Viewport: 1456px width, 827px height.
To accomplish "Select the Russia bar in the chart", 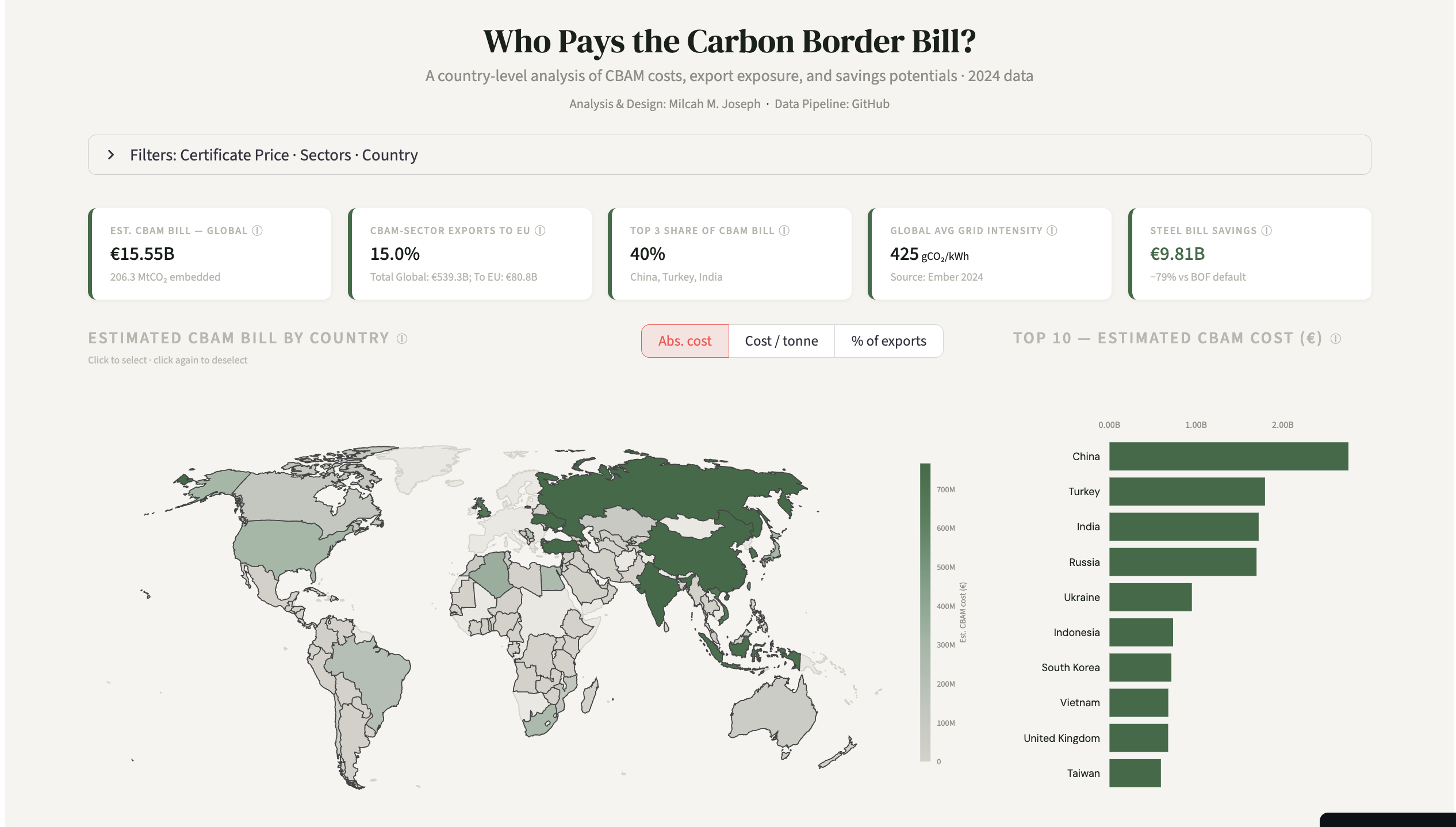I will tap(1183, 562).
